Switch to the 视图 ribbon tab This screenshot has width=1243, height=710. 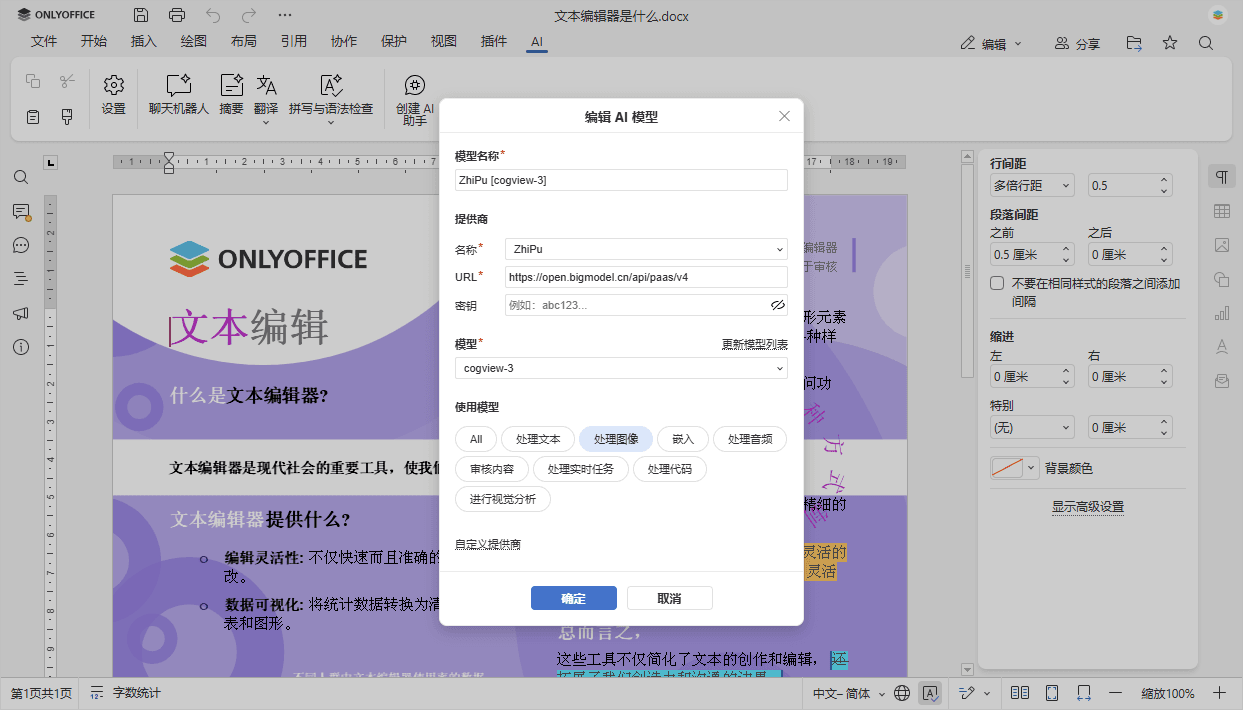pyautogui.click(x=443, y=41)
